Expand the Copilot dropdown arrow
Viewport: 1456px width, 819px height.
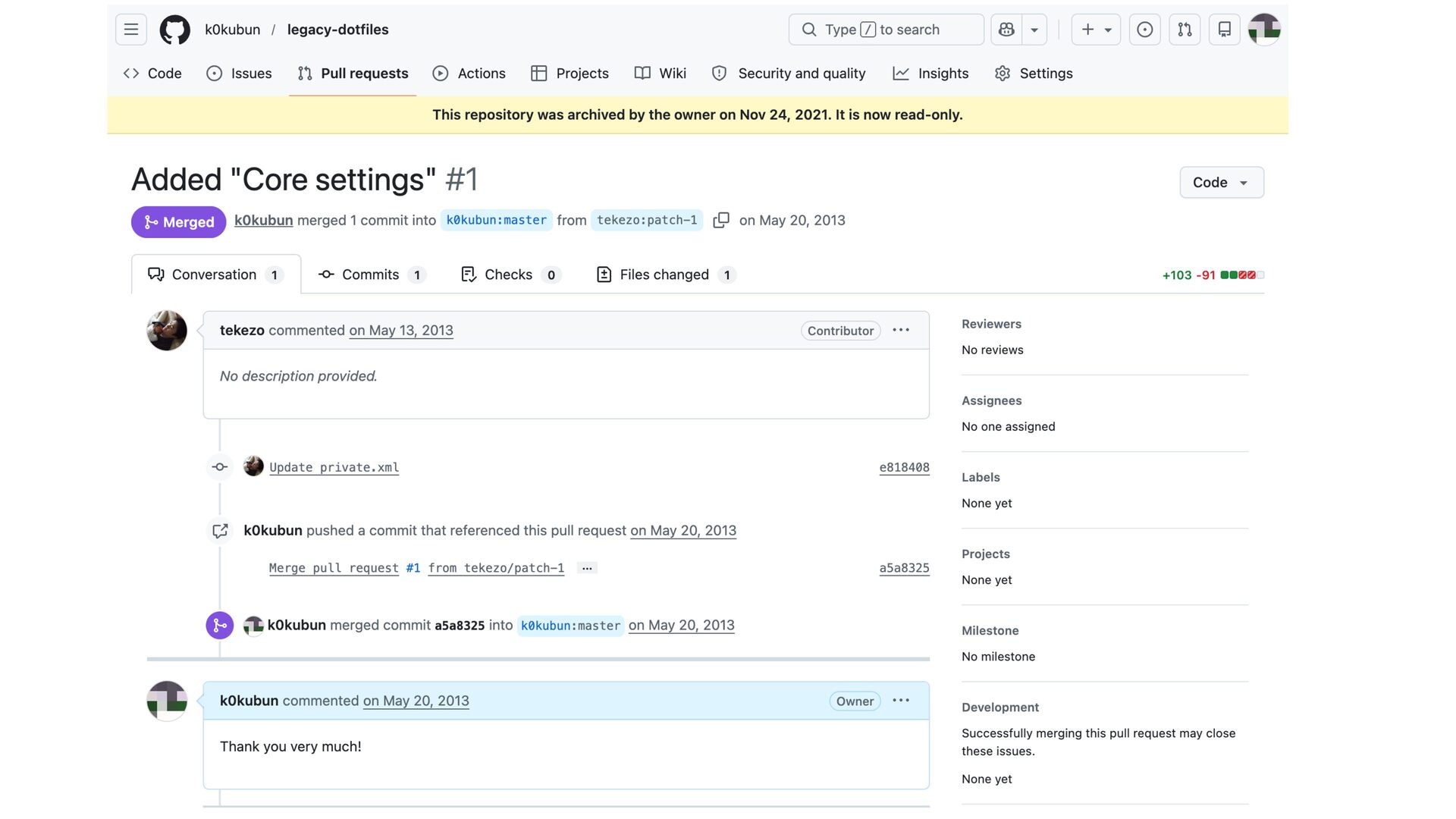(x=1034, y=30)
